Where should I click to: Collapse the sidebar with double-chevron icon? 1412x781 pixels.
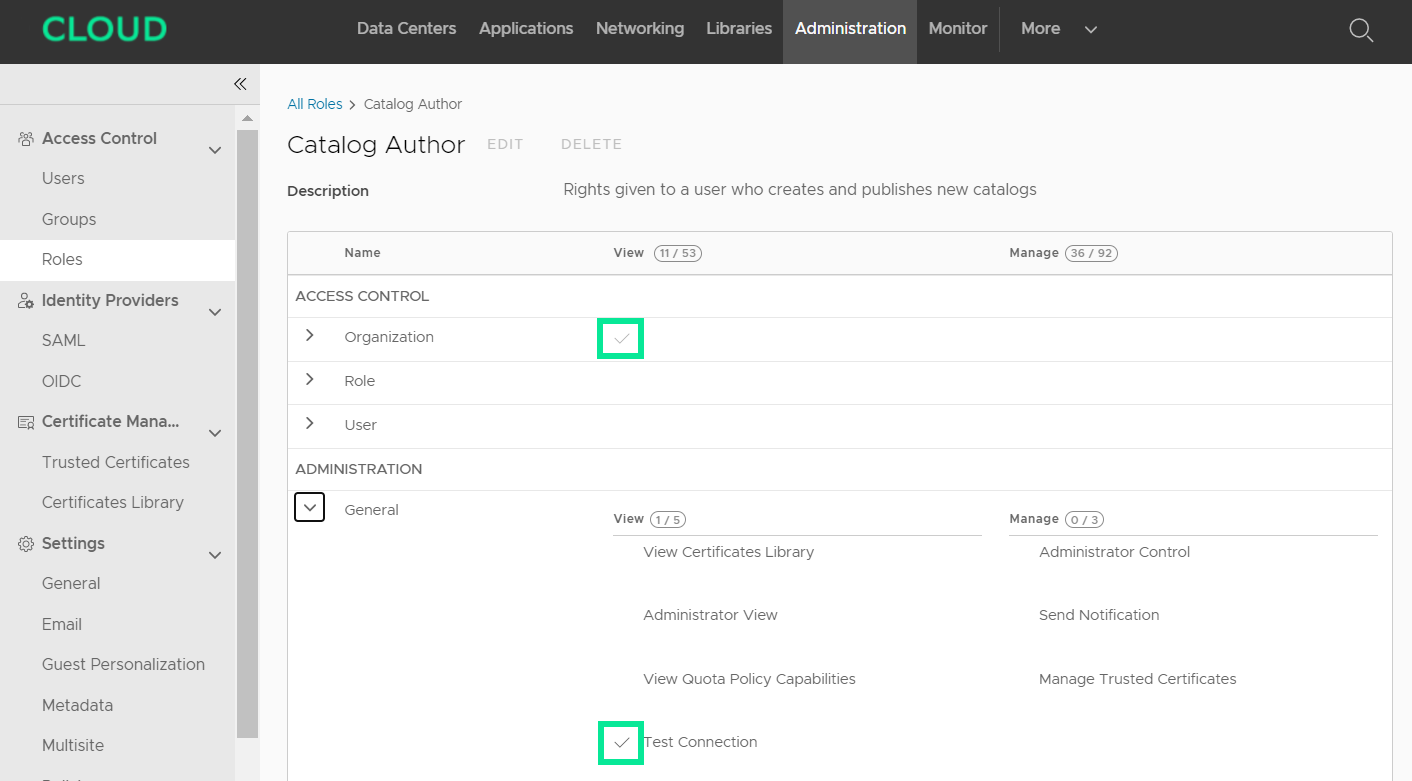point(240,84)
